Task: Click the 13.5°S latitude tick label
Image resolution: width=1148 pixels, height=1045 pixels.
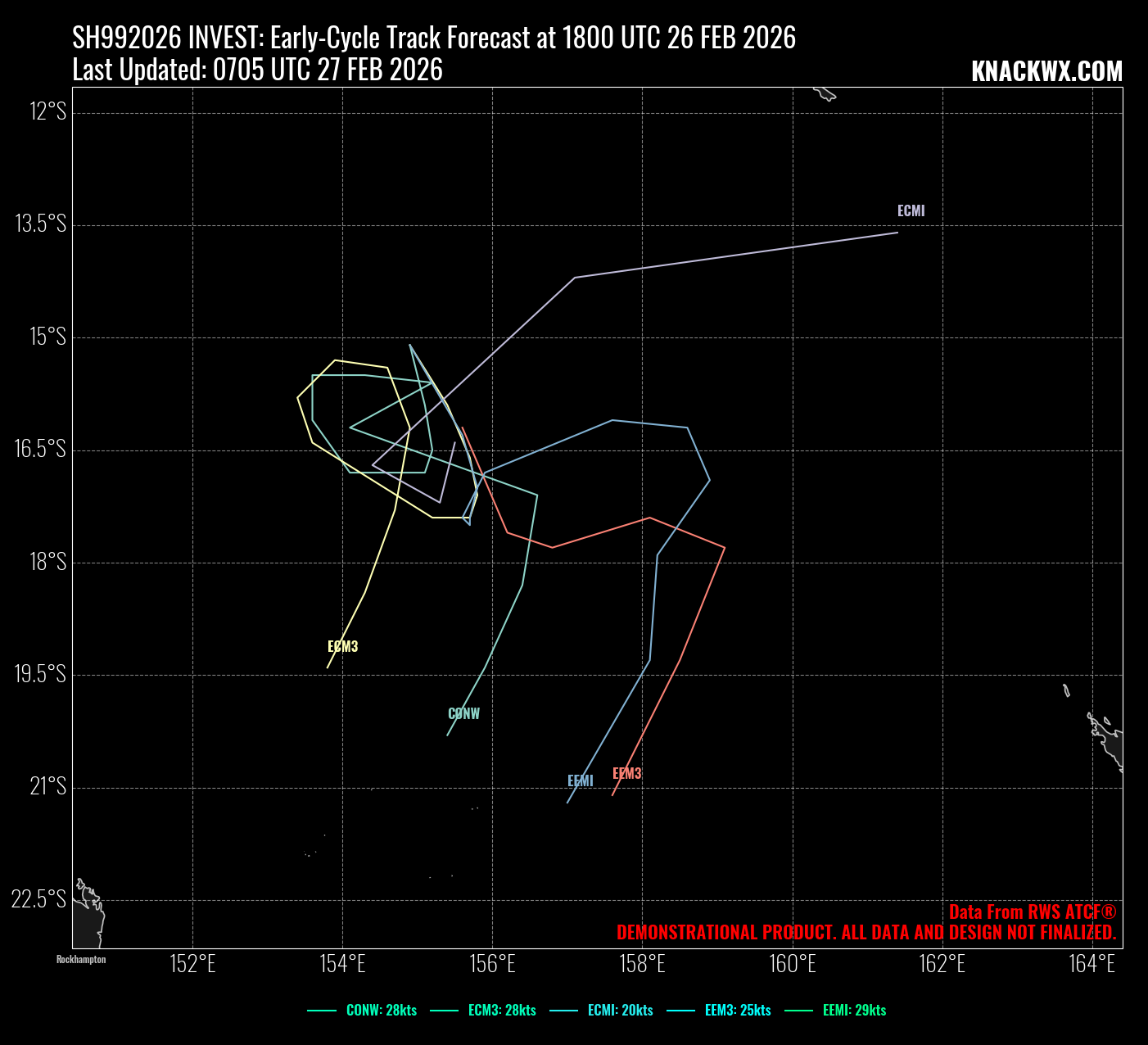Action: (x=41, y=224)
